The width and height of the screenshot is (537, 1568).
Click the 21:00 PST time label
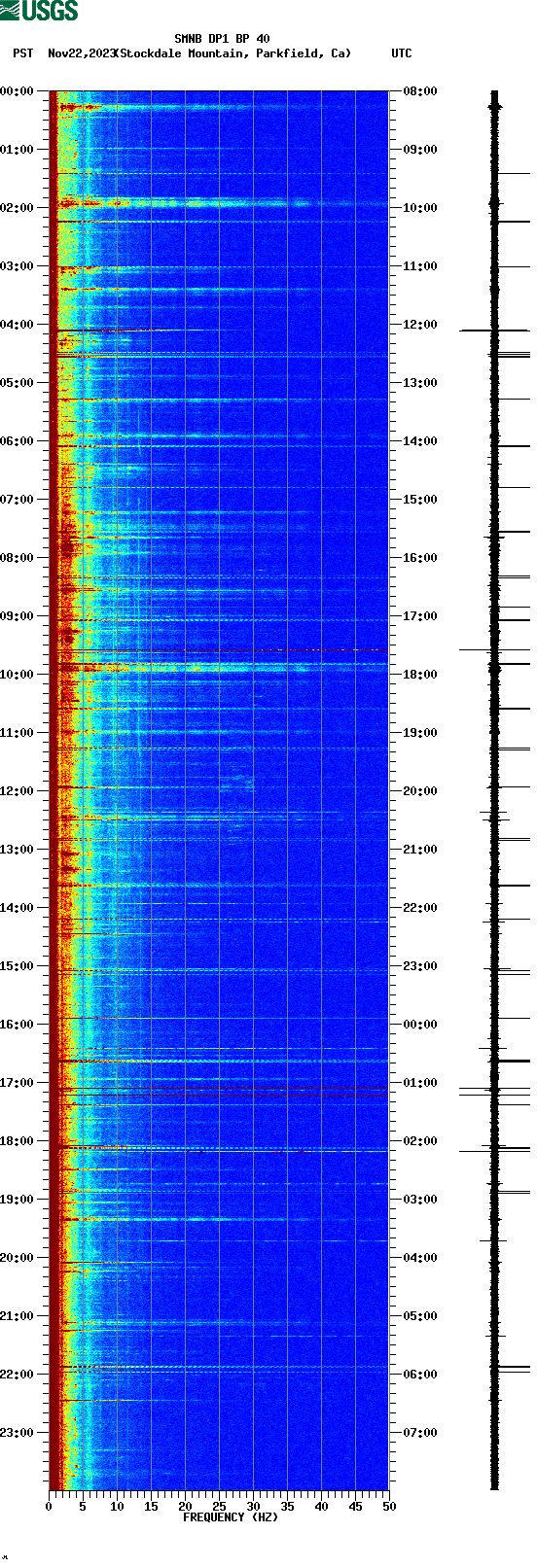[x=17, y=1316]
